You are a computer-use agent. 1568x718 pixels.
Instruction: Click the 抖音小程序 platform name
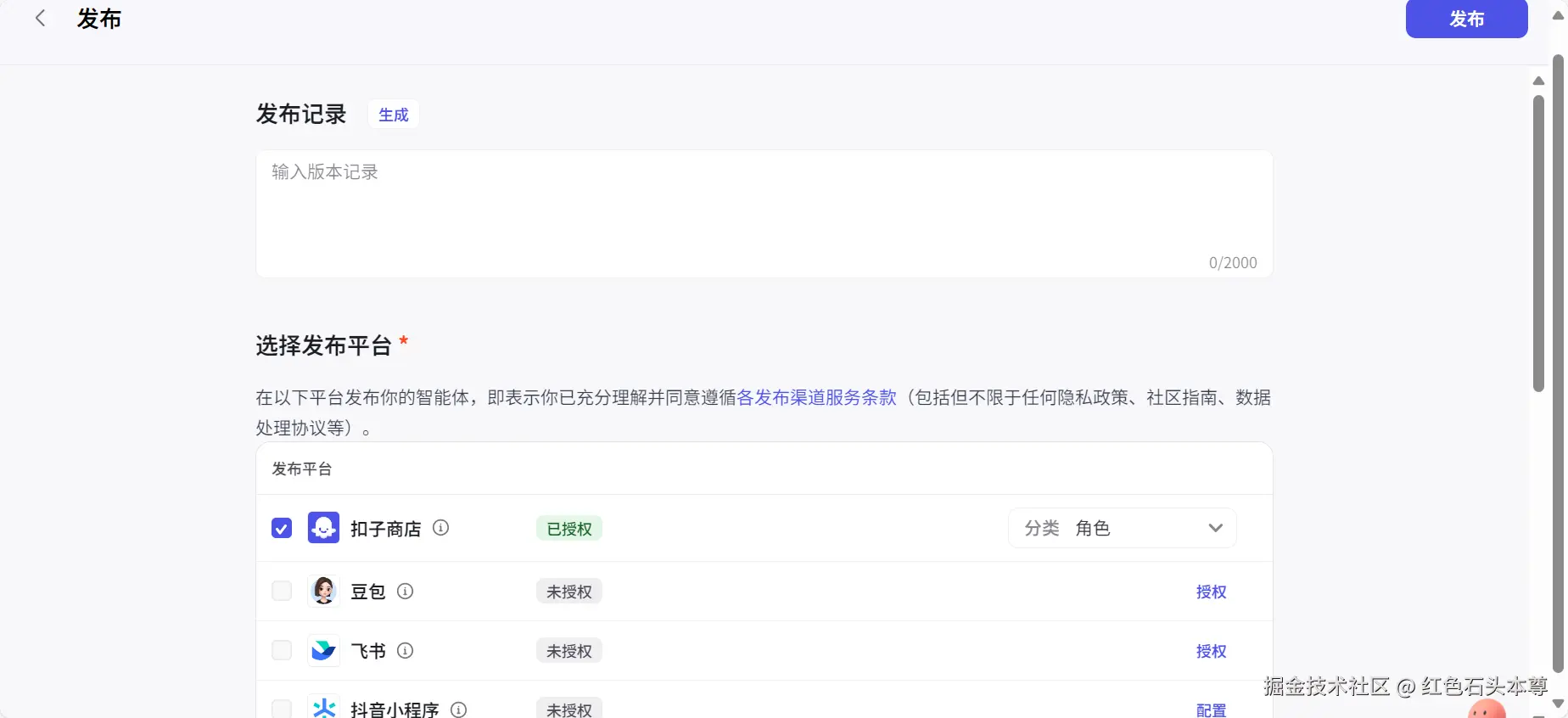395,709
